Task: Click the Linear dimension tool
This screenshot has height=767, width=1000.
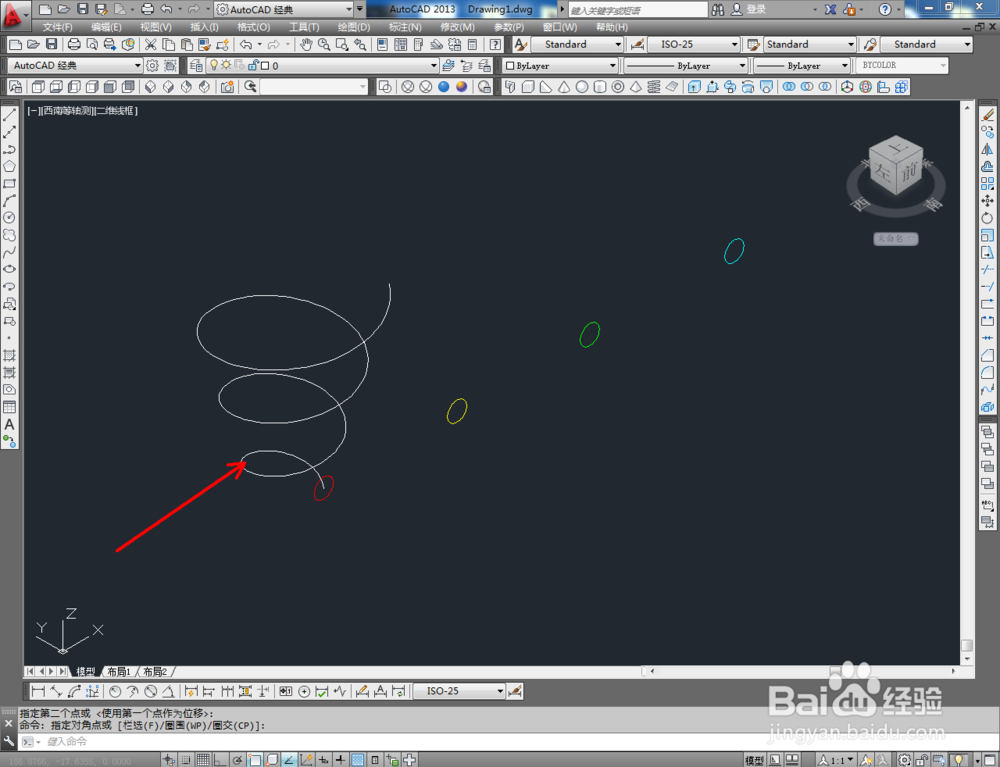Action: click(x=38, y=691)
